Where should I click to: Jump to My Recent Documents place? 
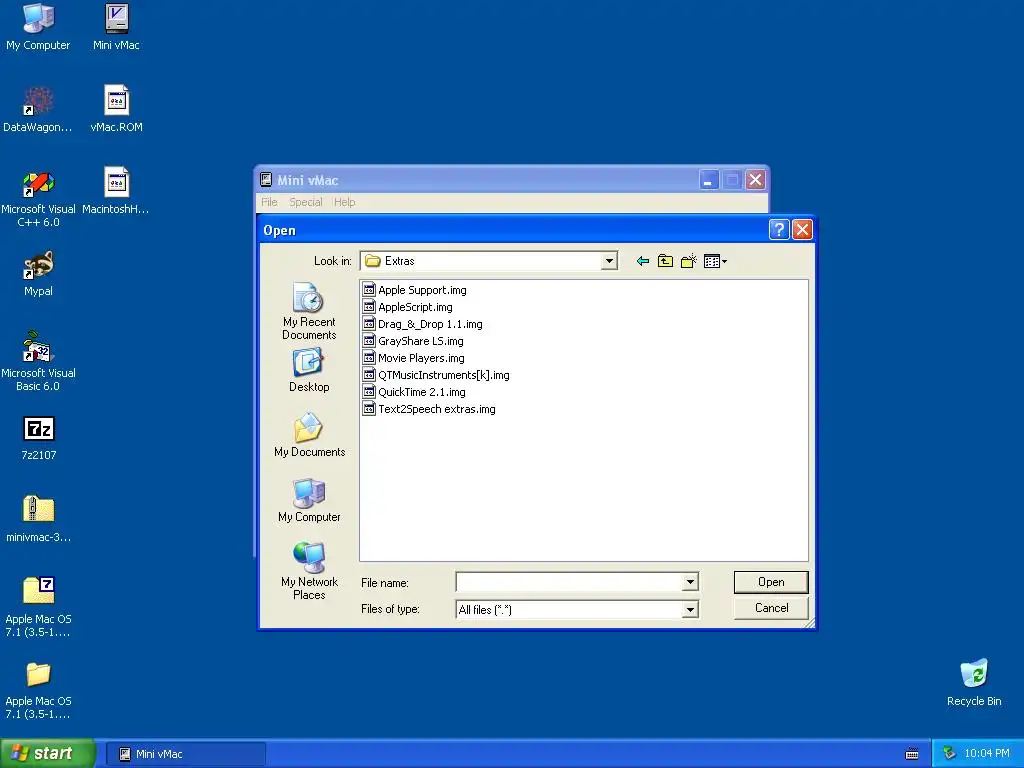coord(309,312)
